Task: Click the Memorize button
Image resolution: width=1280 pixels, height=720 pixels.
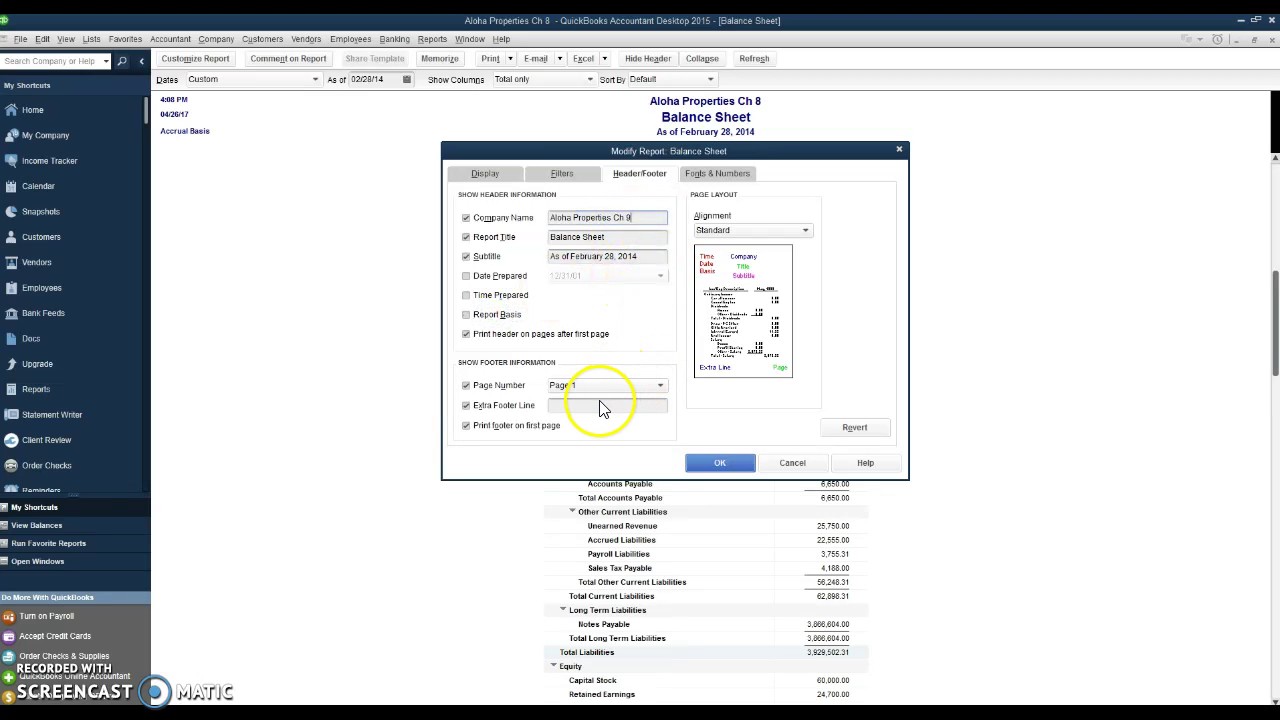Action: click(440, 59)
